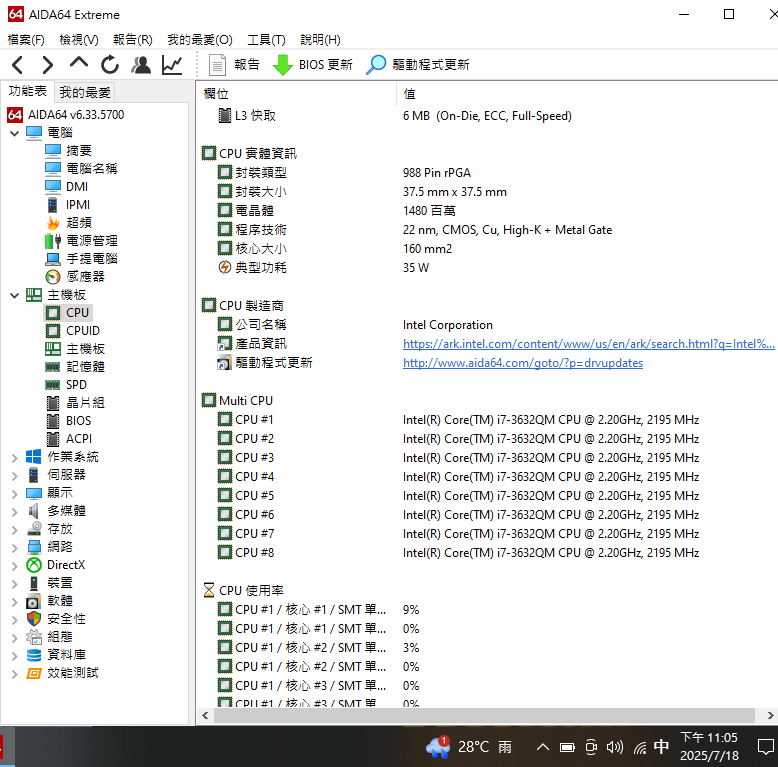The height and width of the screenshot is (767, 778).
Task: Expand the 安全性 node
Action: 14,620
